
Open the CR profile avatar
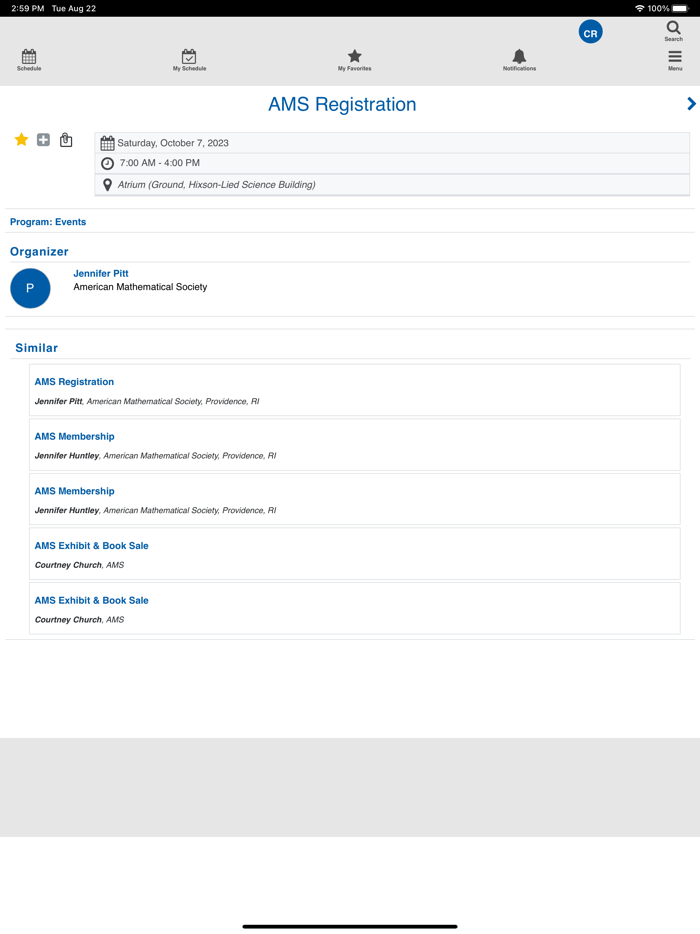click(590, 33)
